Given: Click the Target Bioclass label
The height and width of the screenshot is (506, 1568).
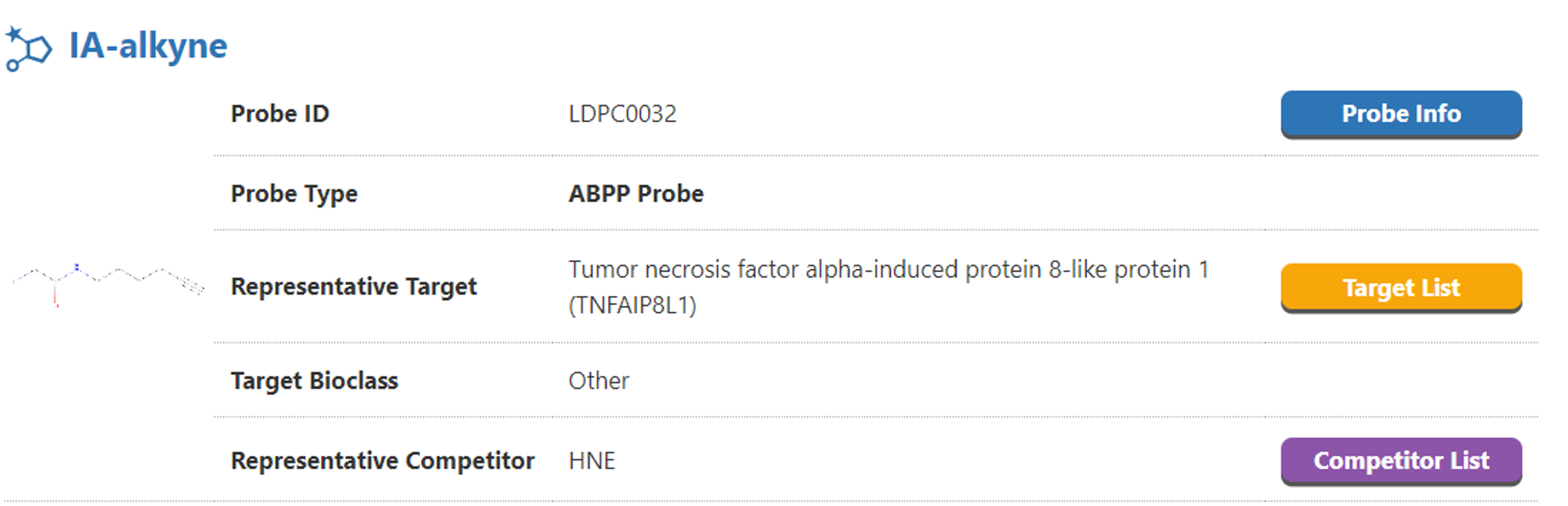Looking at the screenshot, I should pos(314,381).
